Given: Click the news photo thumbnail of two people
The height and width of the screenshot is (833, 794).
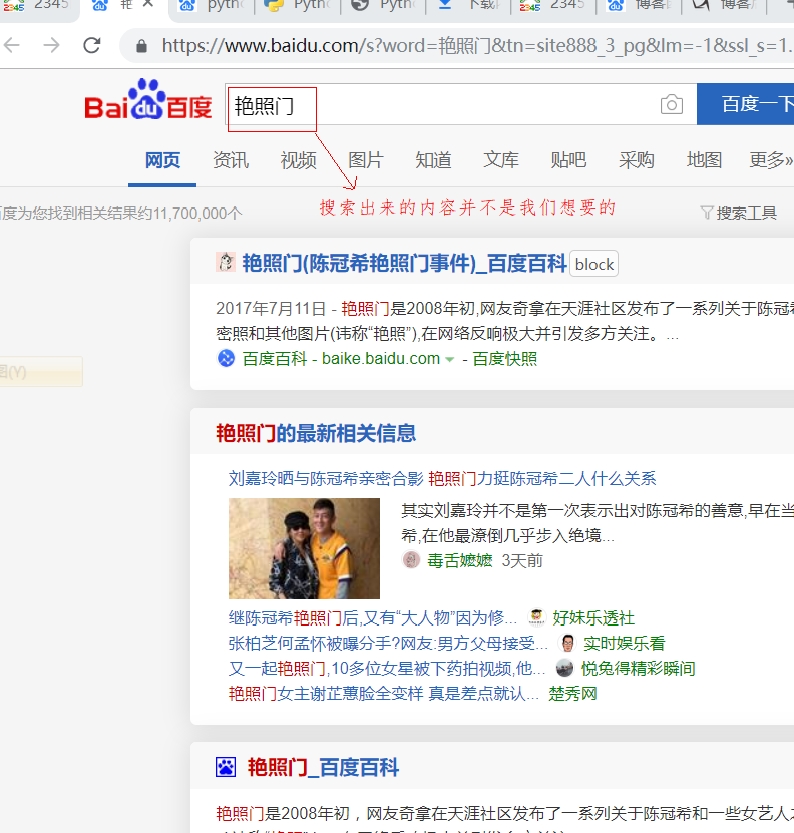Looking at the screenshot, I should point(304,548).
